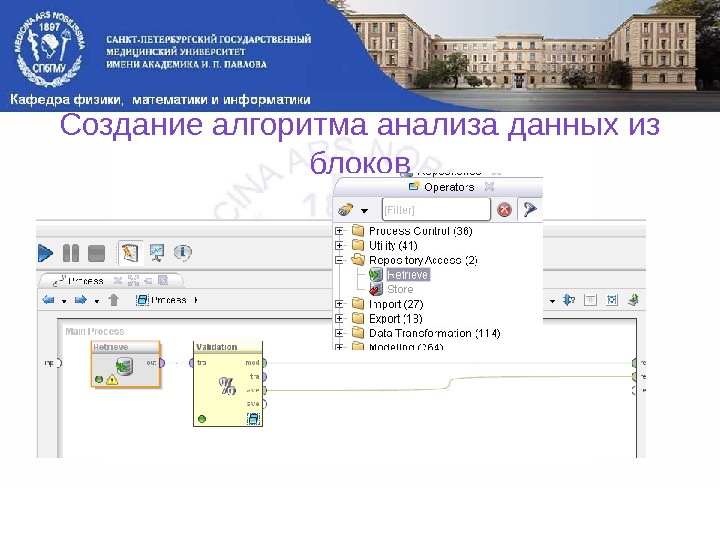The image size is (720, 540).
Task: Open the dropdown arrow in process right toolbar
Action: tap(552, 301)
